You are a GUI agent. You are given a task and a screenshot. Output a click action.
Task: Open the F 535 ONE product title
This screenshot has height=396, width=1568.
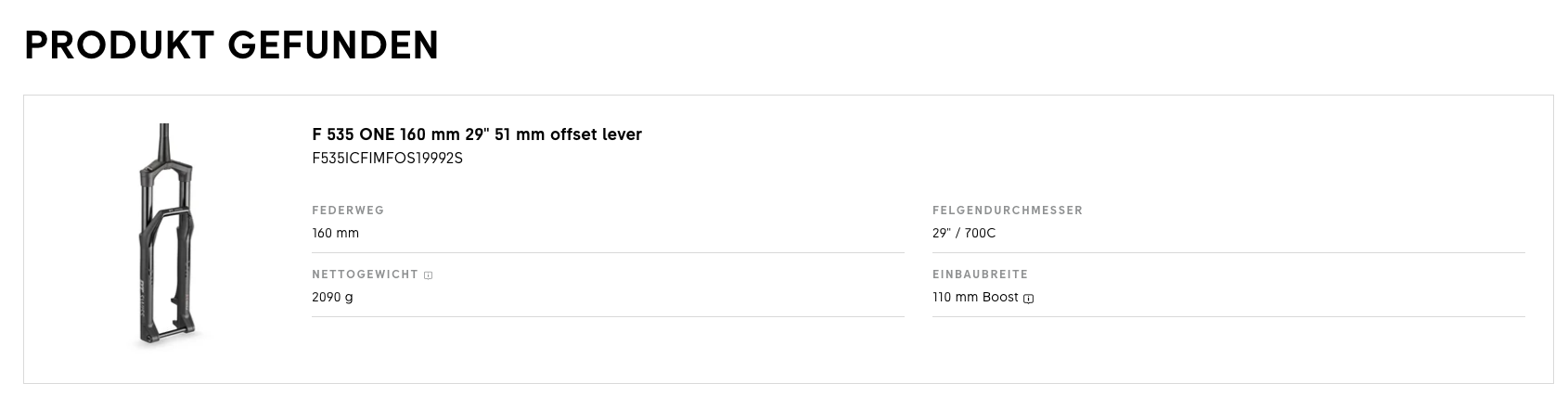pyautogui.click(x=477, y=134)
